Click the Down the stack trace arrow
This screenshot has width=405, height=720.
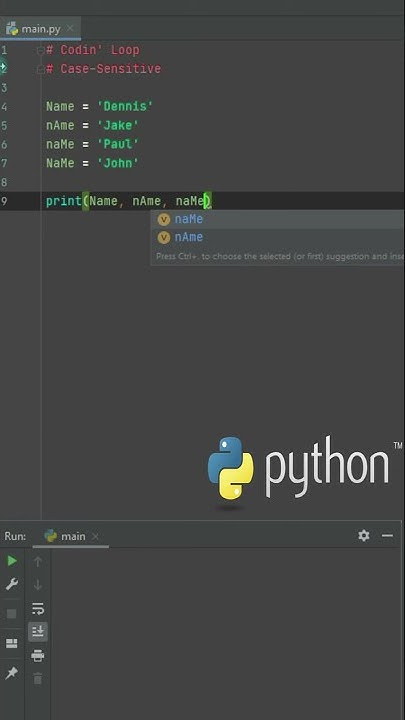tap(38, 585)
